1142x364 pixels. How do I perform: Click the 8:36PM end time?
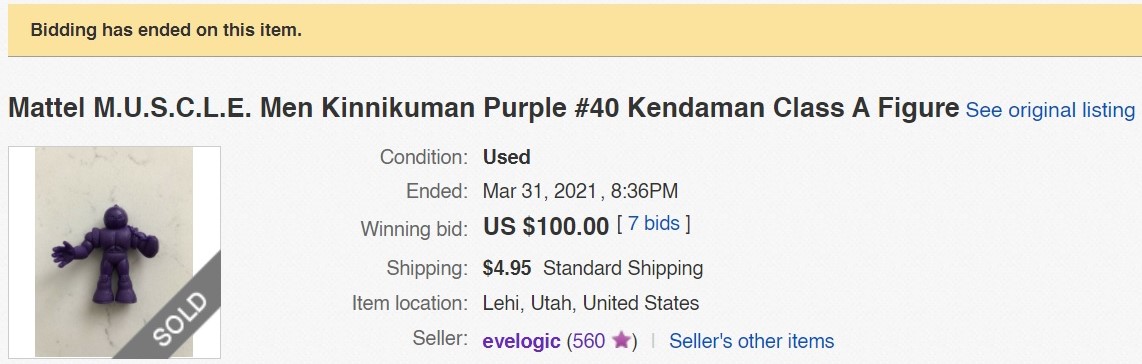(x=644, y=191)
